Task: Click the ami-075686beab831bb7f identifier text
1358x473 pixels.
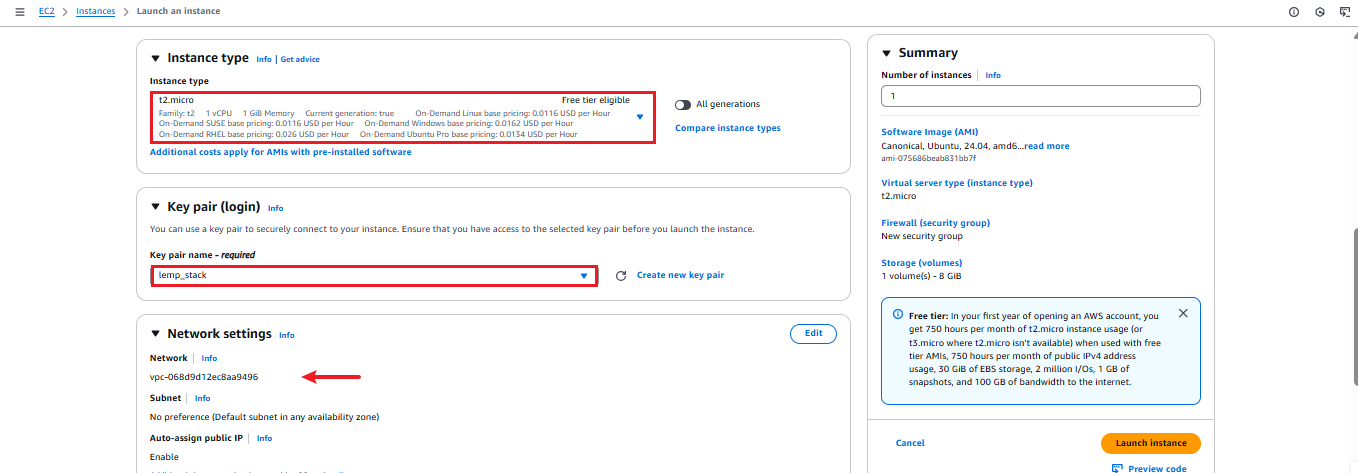Action: pos(928,158)
